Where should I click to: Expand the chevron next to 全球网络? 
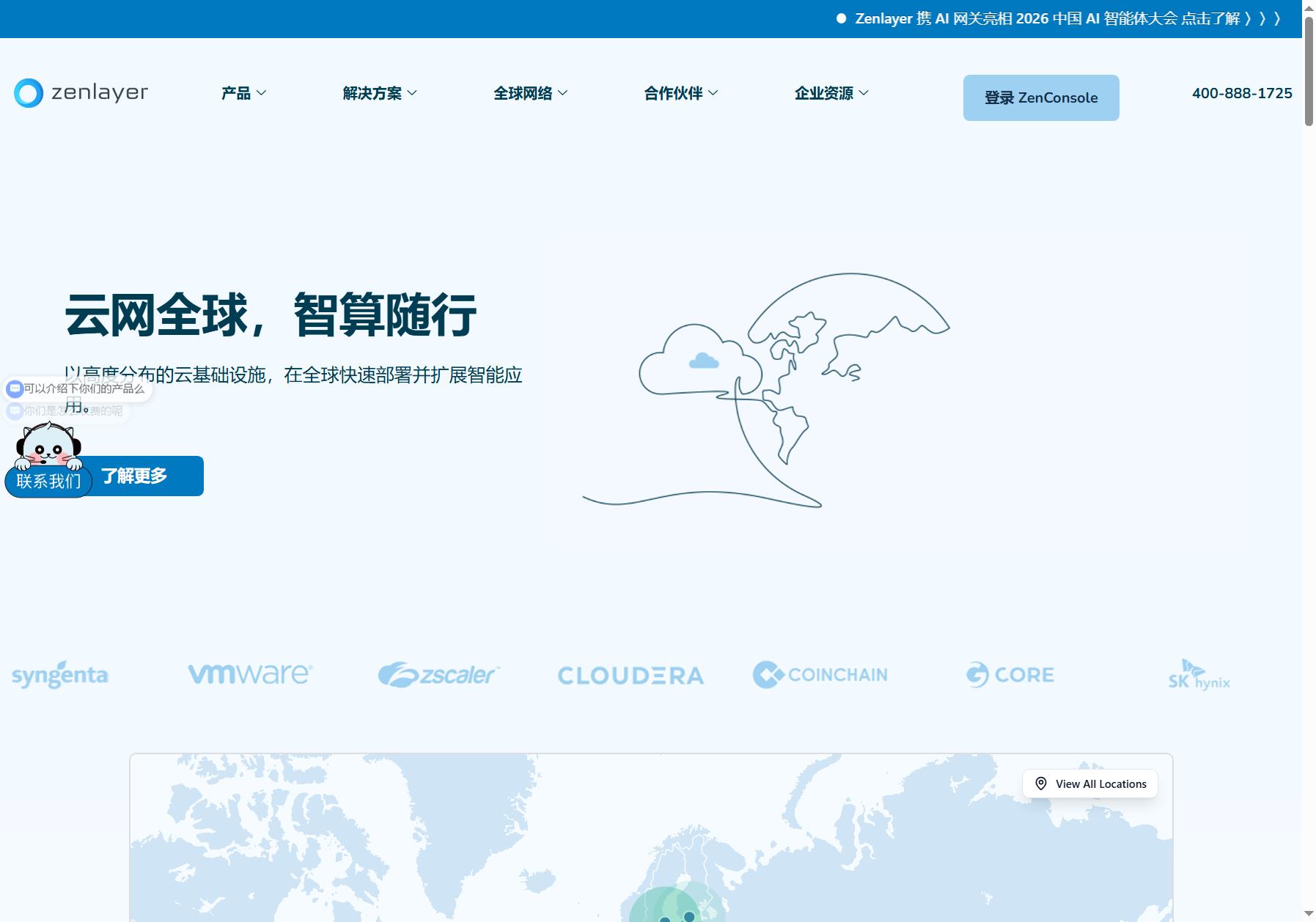(x=562, y=93)
